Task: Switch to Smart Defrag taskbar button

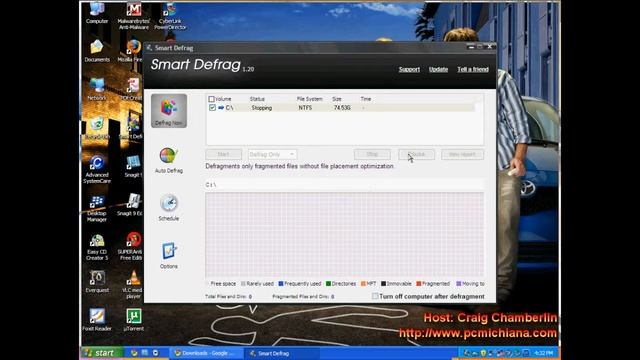Action: [282, 353]
